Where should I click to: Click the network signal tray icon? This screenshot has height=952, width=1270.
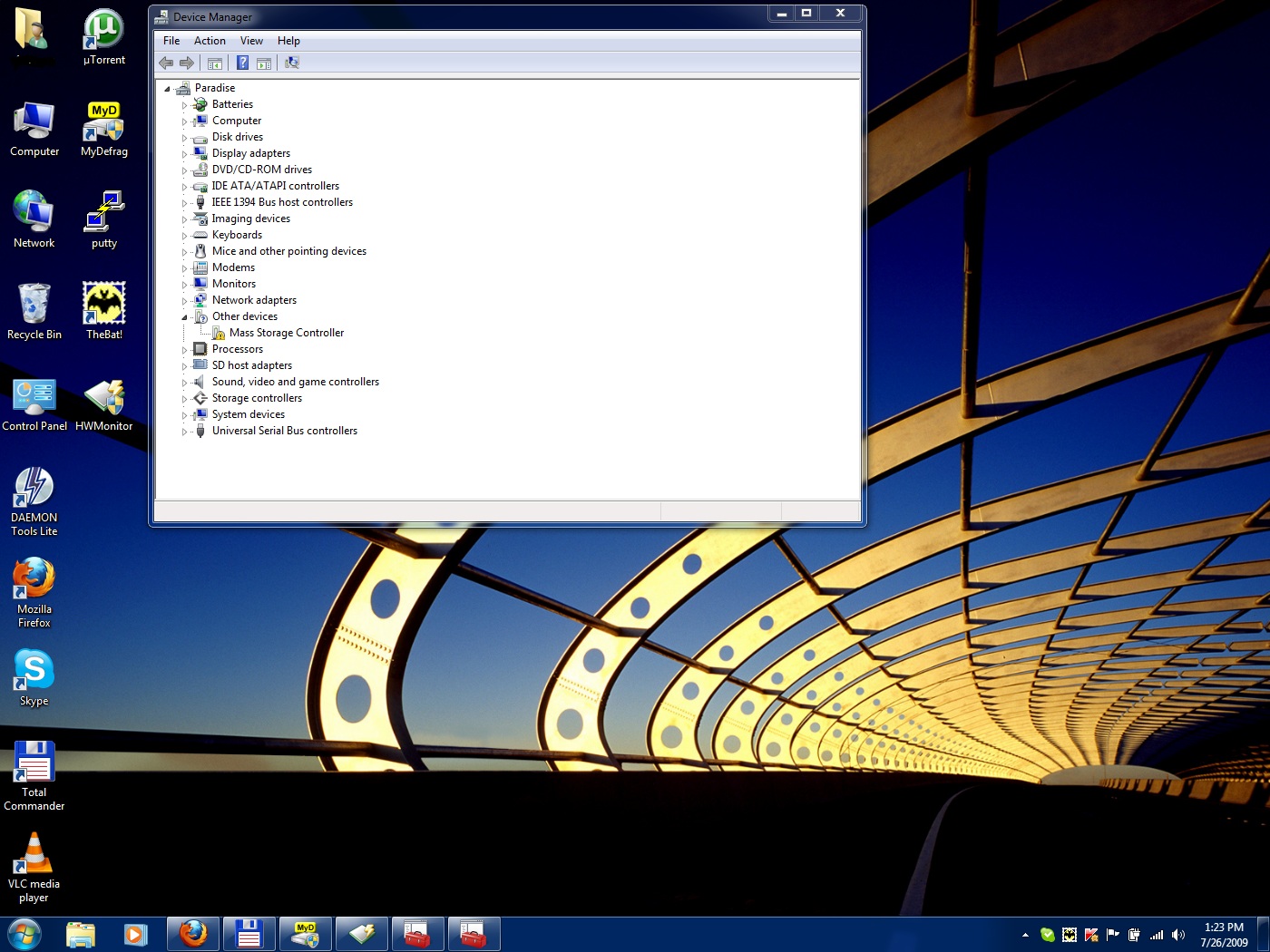point(1157,935)
